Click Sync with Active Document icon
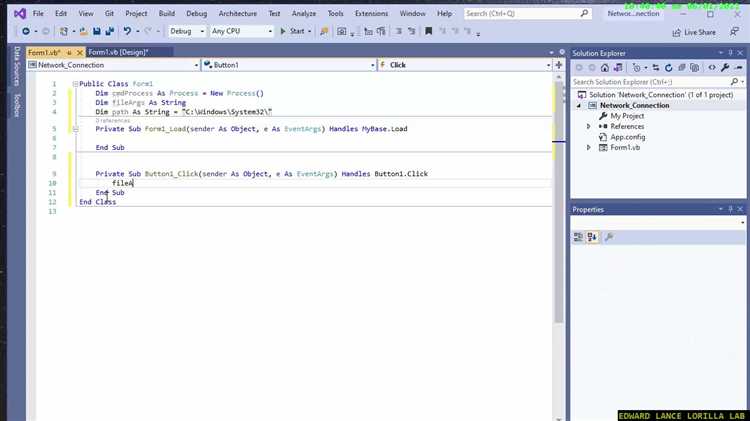The width and height of the screenshot is (750, 421). [656, 68]
